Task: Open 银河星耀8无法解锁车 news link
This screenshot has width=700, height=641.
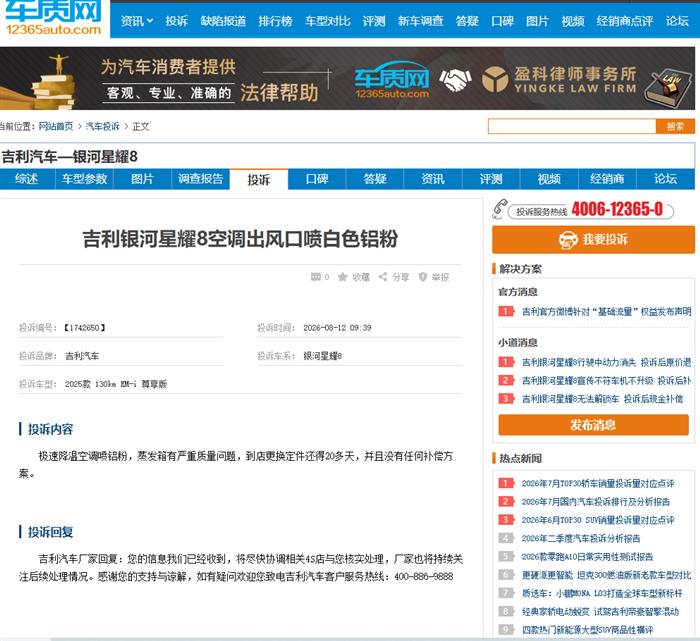Action: point(603,399)
